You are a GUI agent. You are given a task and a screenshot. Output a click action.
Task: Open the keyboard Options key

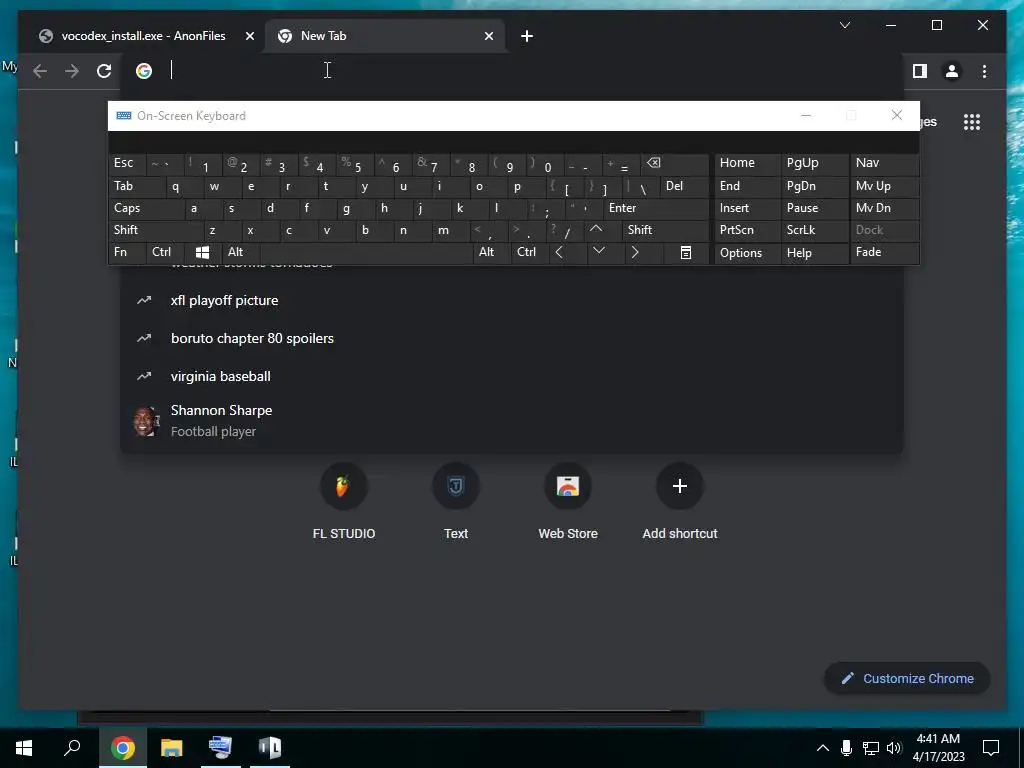(x=748, y=253)
